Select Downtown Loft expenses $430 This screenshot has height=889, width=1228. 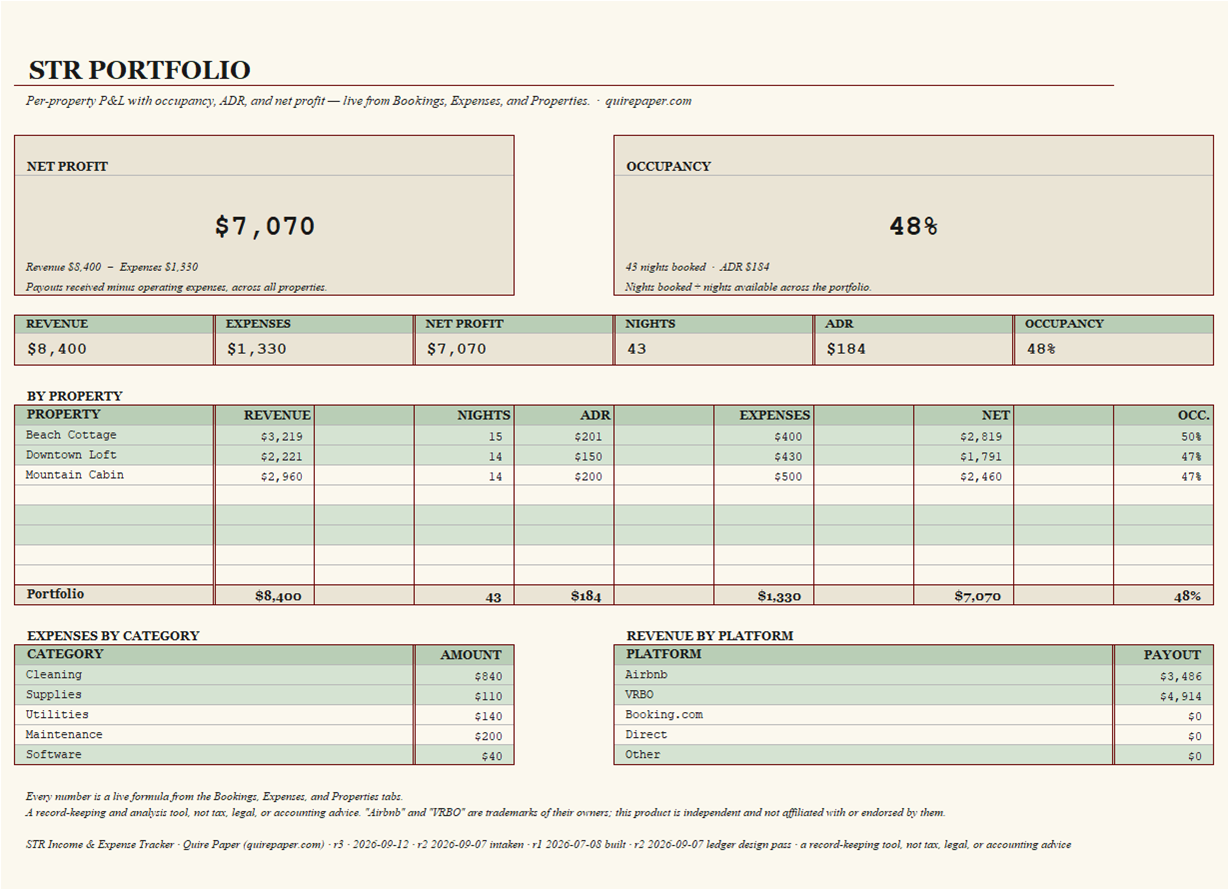(788, 457)
